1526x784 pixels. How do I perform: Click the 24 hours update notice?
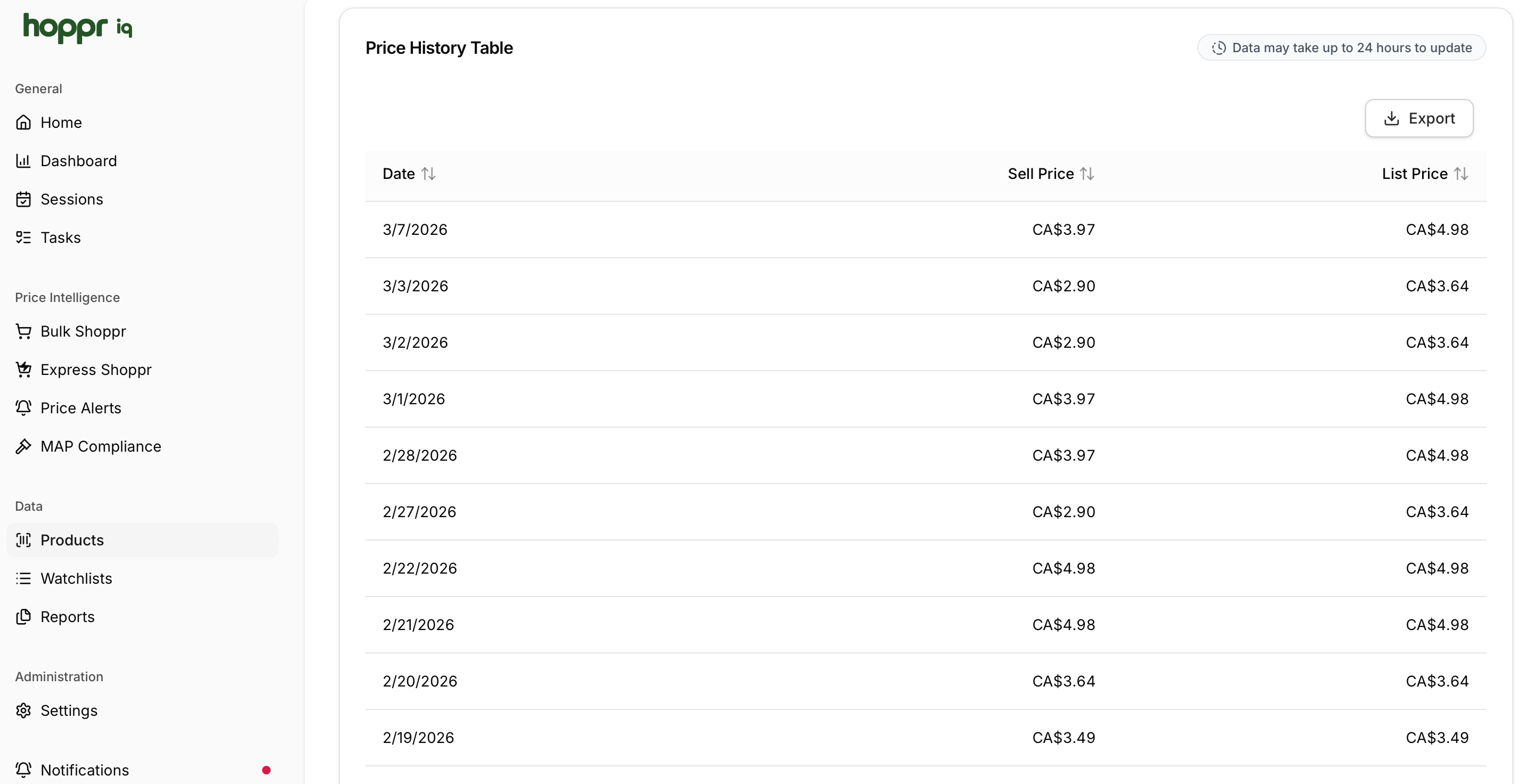pos(1341,48)
